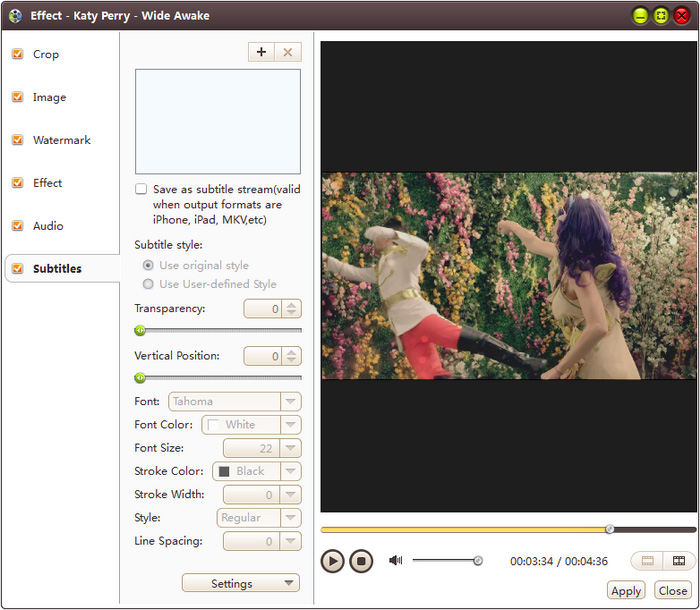Expand the Settings dropdown button
The width and height of the screenshot is (700, 610).
[241, 583]
